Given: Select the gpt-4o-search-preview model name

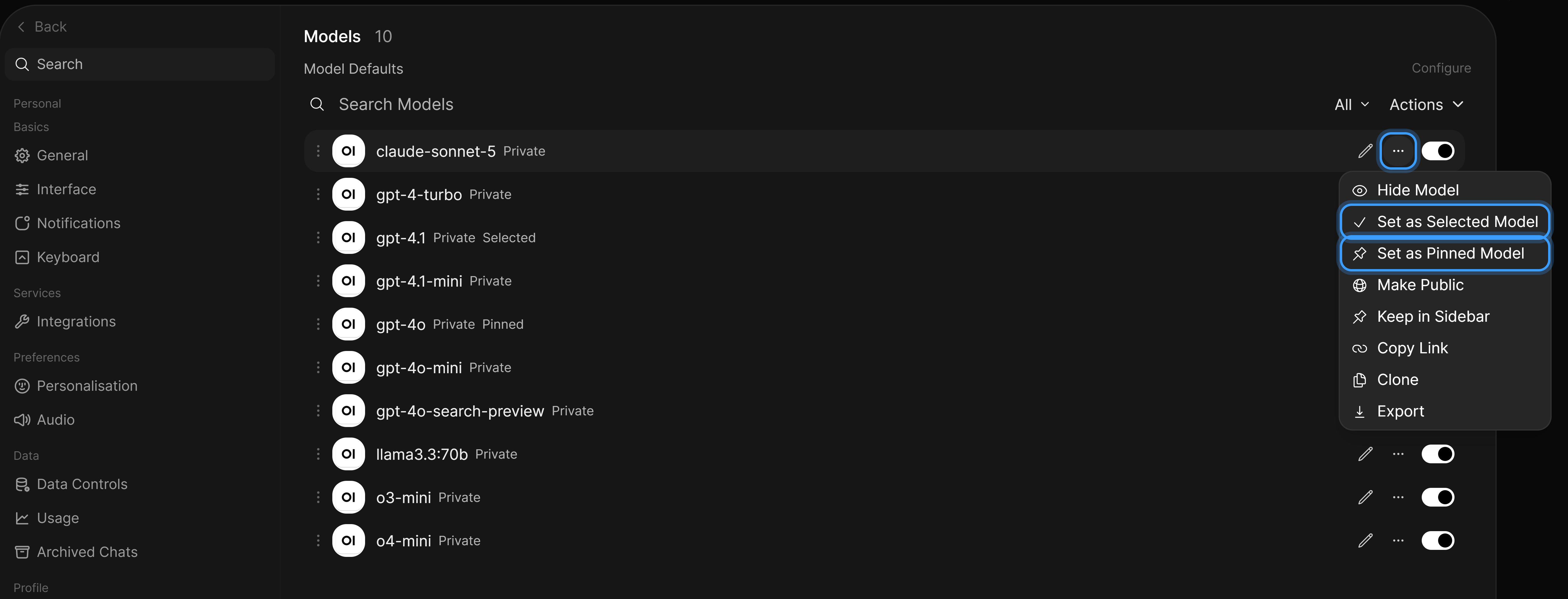Looking at the screenshot, I should coord(460,412).
